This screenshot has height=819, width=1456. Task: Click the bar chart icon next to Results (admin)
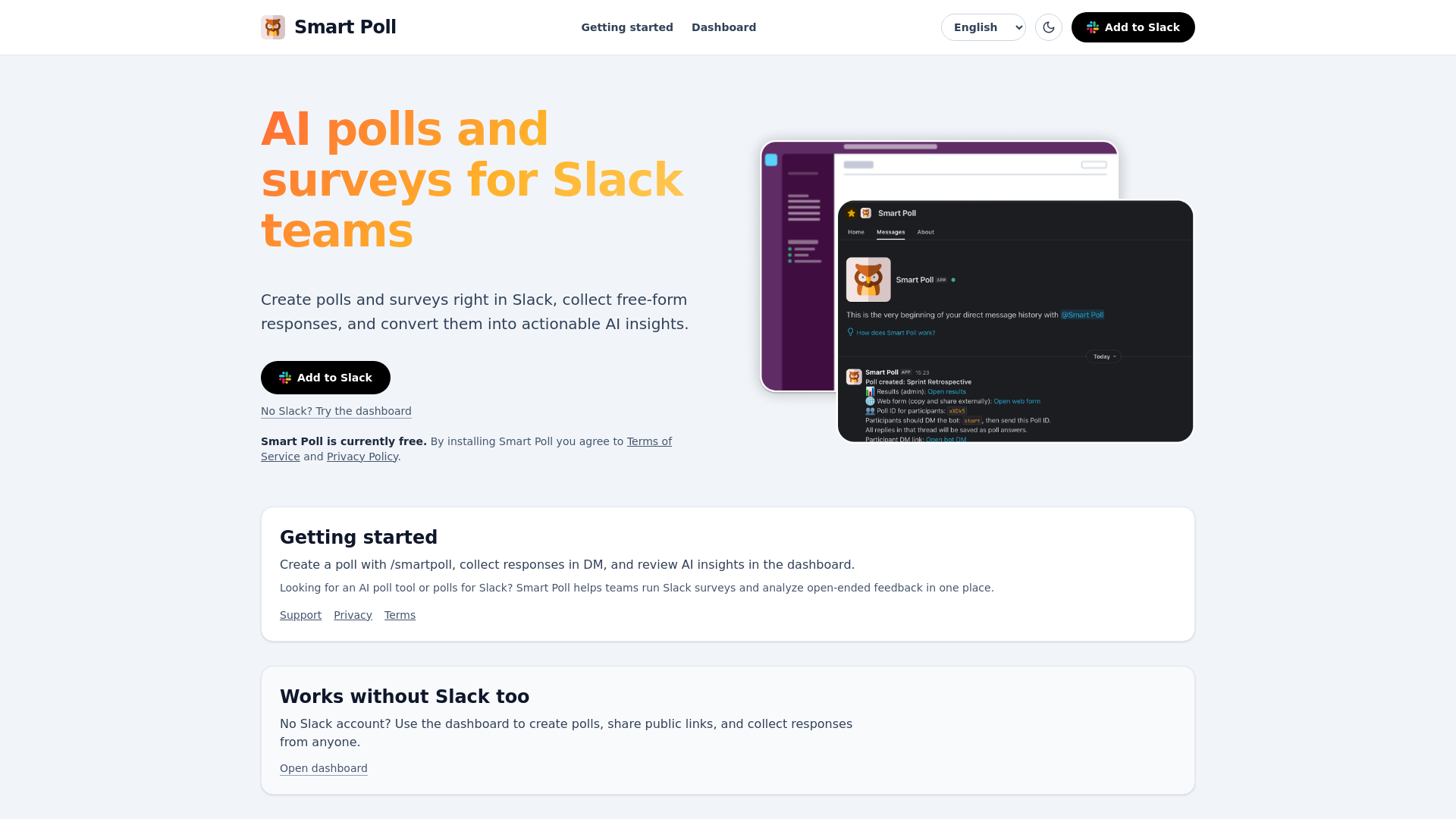tap(870, 391)
